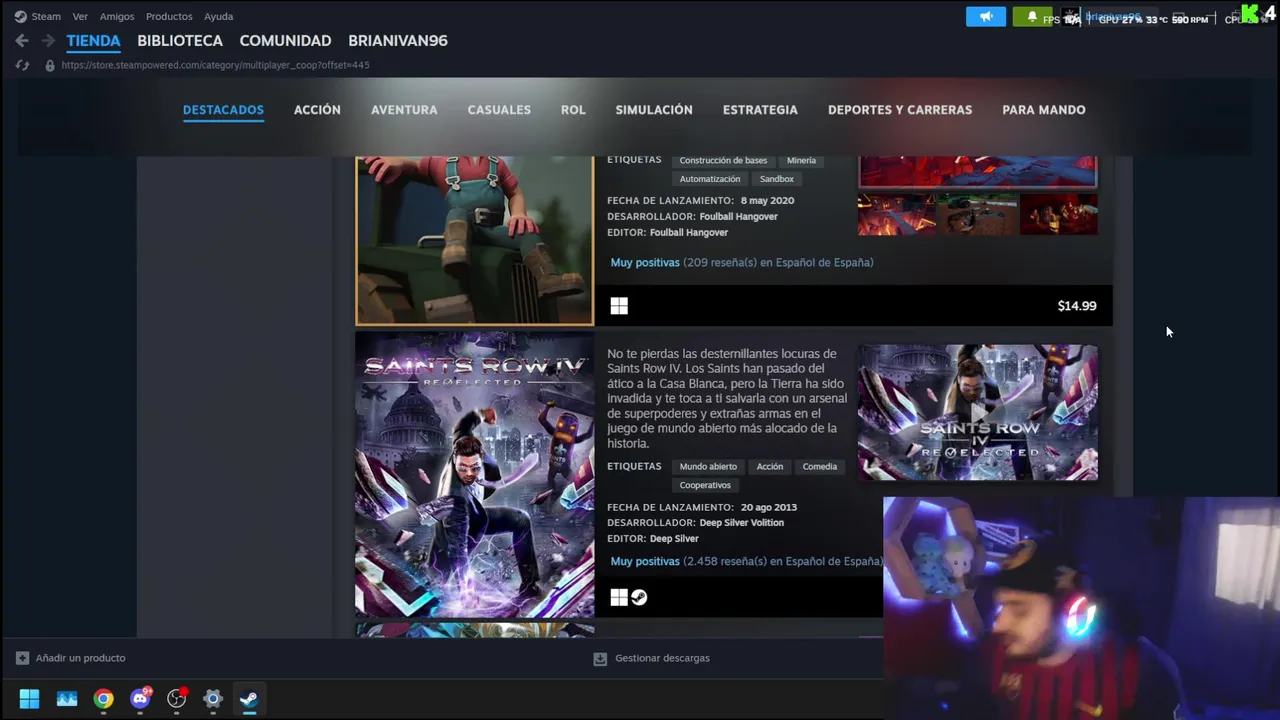
Task: Select the SIMULACIÓN category tab
Action: [654, 110]
